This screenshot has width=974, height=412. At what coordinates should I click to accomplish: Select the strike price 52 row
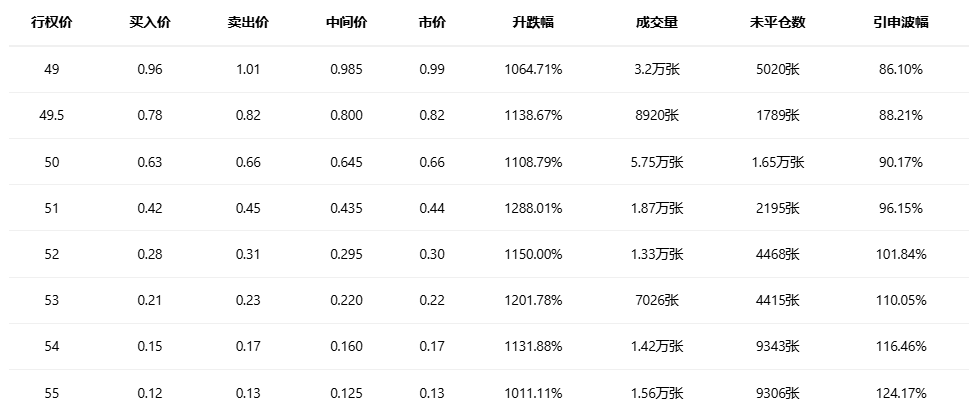(52, 254)
